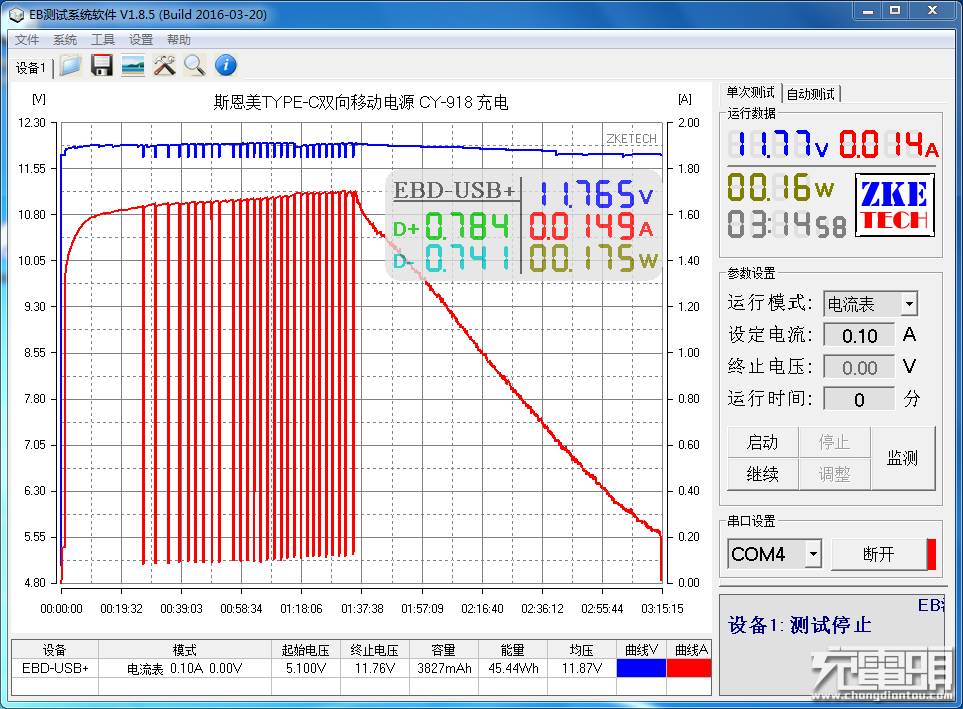Viewport: 963px width, 709px height.
Task: Click the 模式 column header
Action: (x=185, y=650)
